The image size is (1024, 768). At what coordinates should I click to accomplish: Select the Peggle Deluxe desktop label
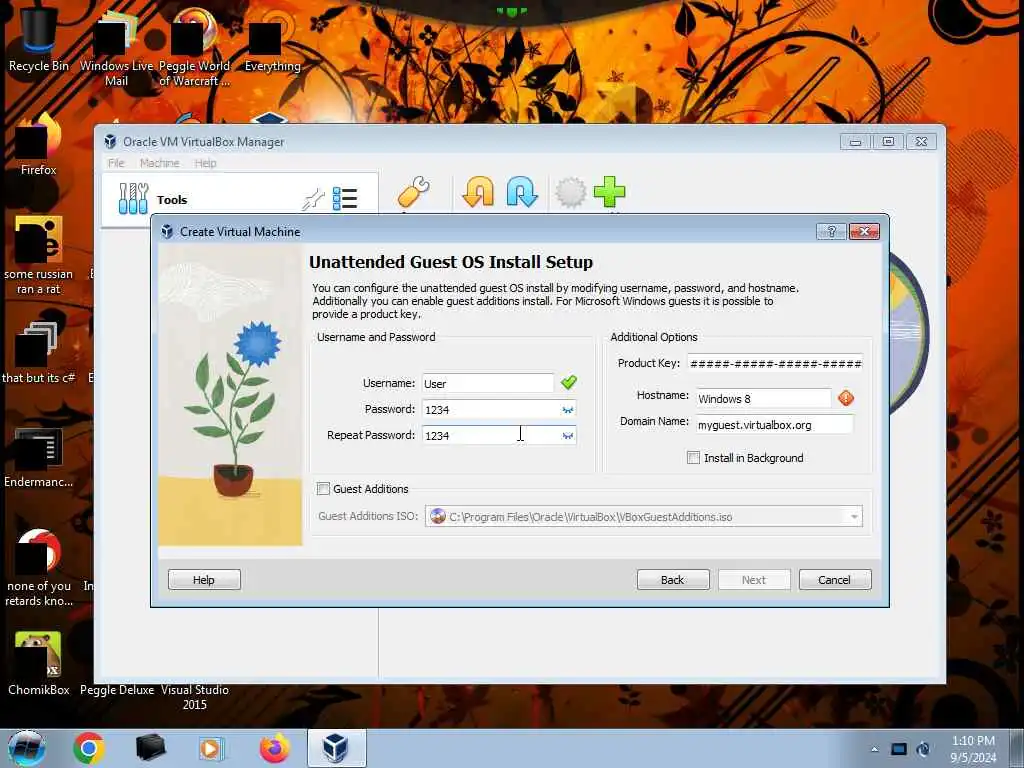tap(117, 690)
